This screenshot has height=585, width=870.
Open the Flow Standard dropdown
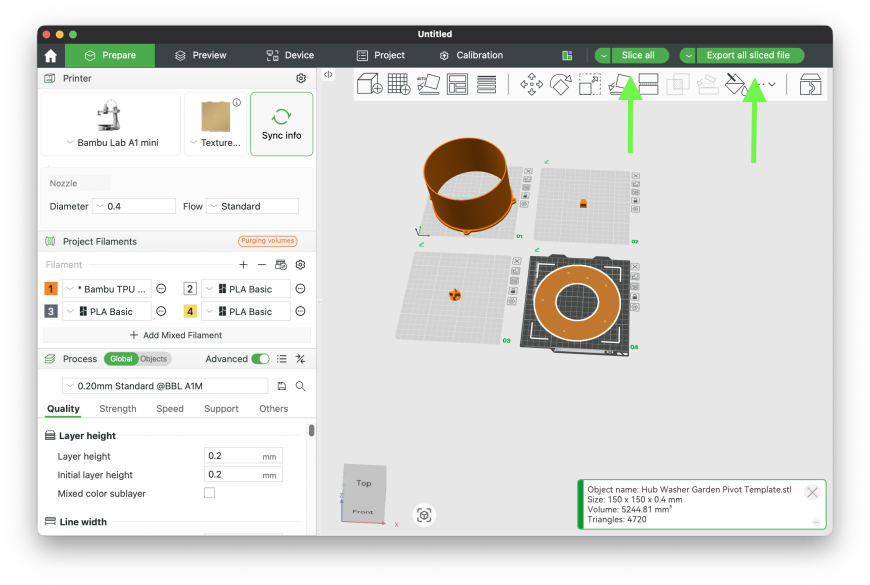[252, 206]
